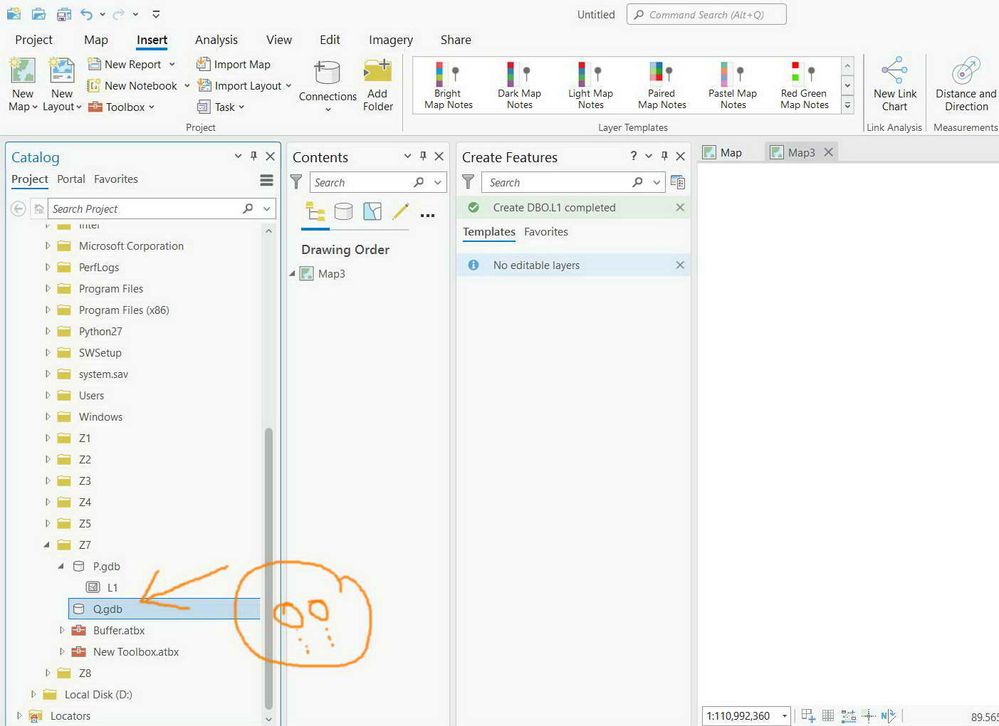Switch Contents to List By Drawing Order
Image resolution: width=999 pixels, height=726 pixels.
tap(315, 211)
